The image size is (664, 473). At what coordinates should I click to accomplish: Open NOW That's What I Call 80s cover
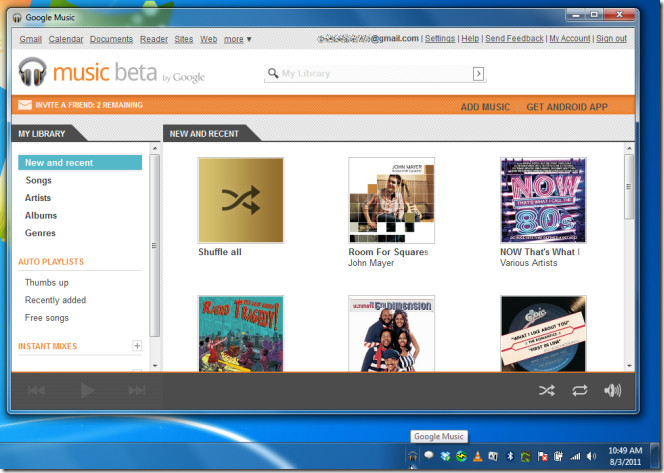coord(543,200)
